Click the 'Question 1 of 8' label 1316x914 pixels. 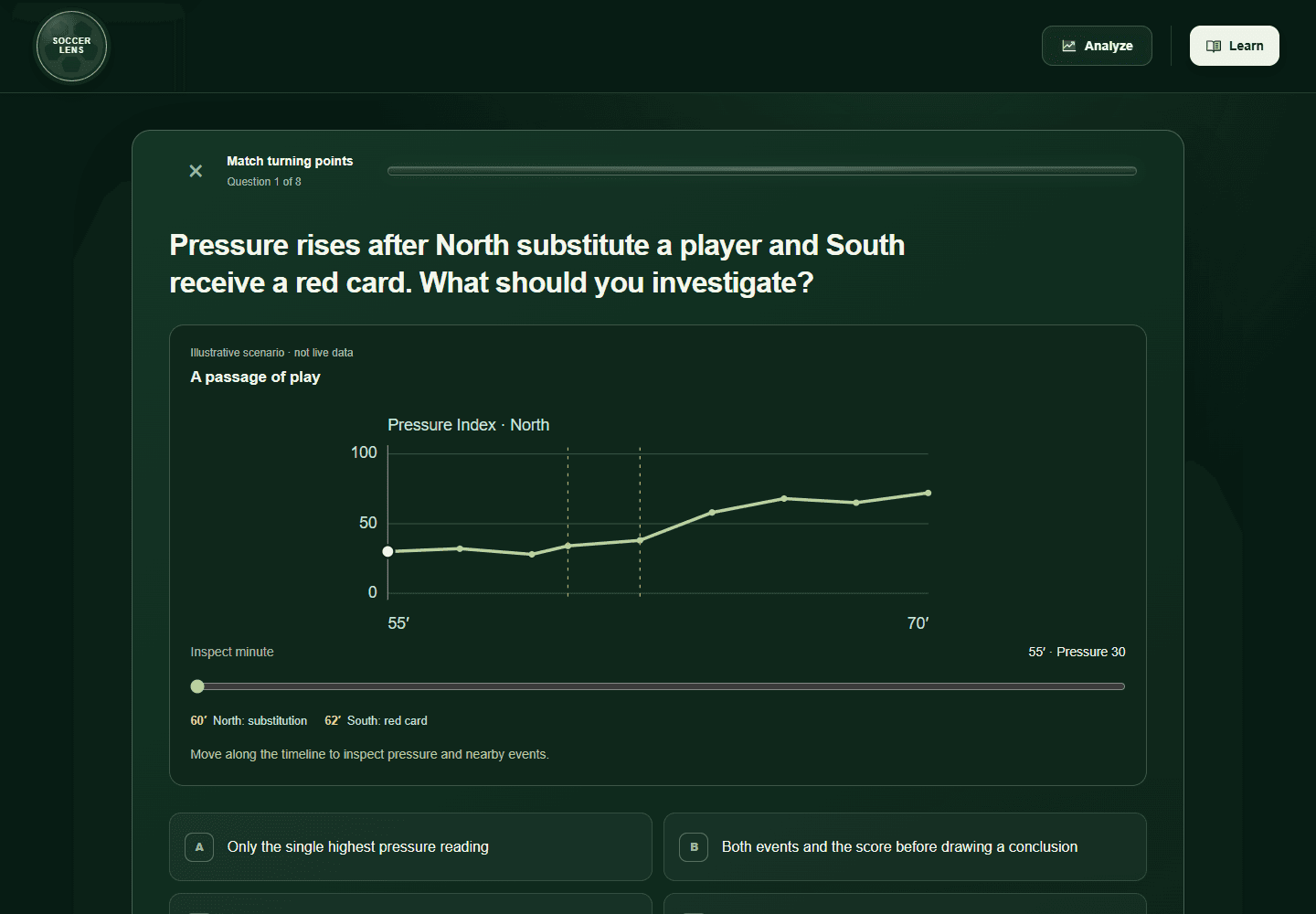point(264,182)
